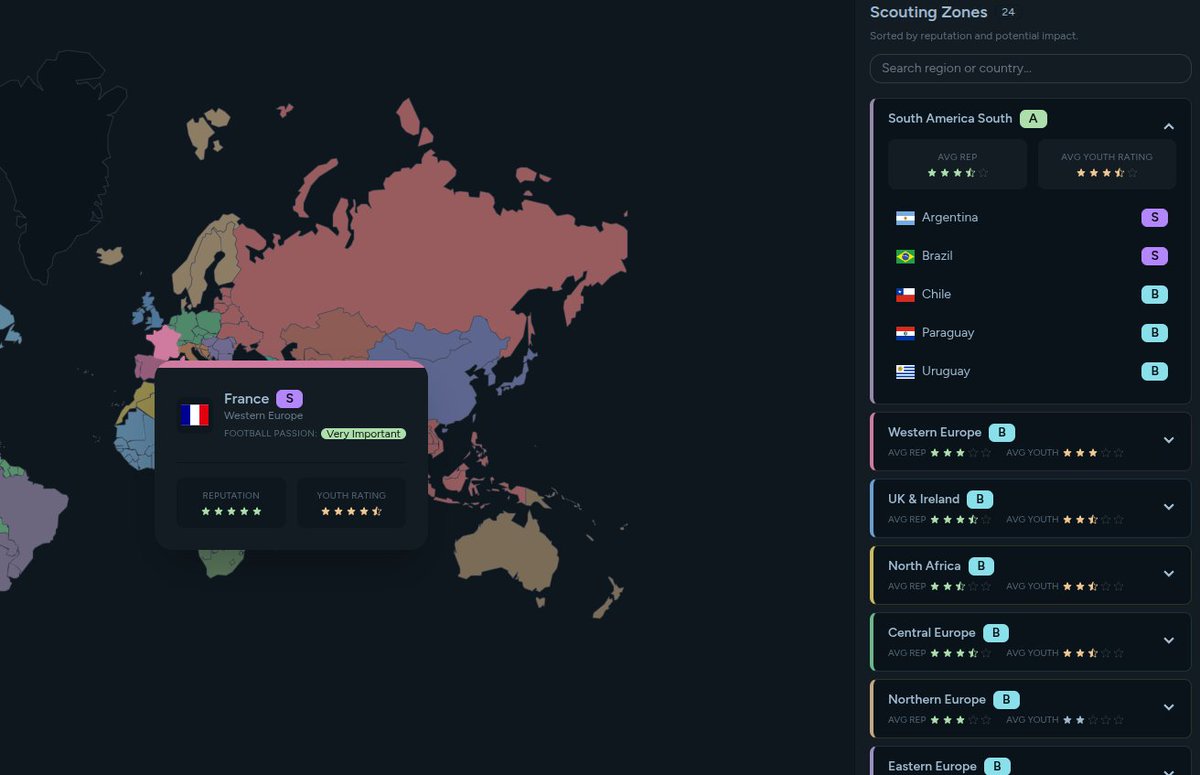The height and width of the screenshot is (775, 1200).
Task: Expand the Western Europe zone chevron
Action: pos(1168,440)
